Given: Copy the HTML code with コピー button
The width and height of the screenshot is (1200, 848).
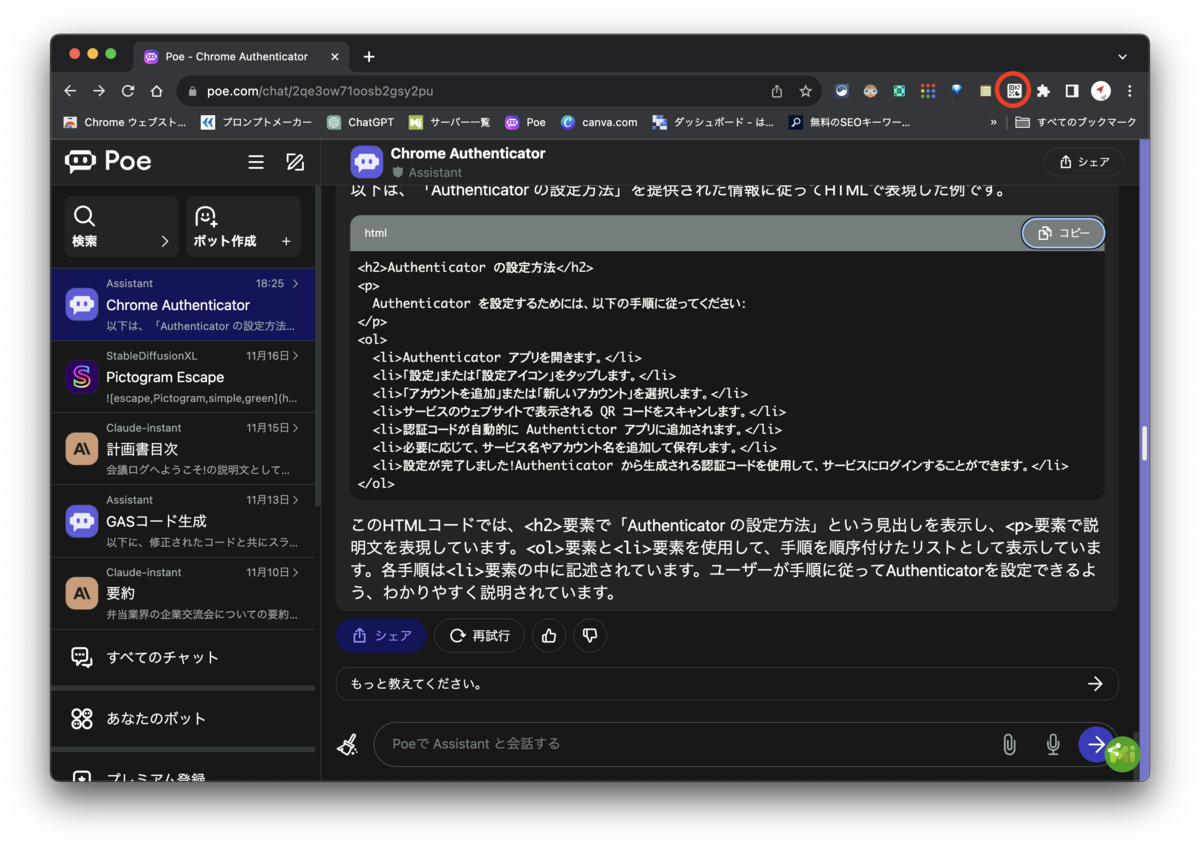Looking at the screenshot, I should [x=1062, y=233].
